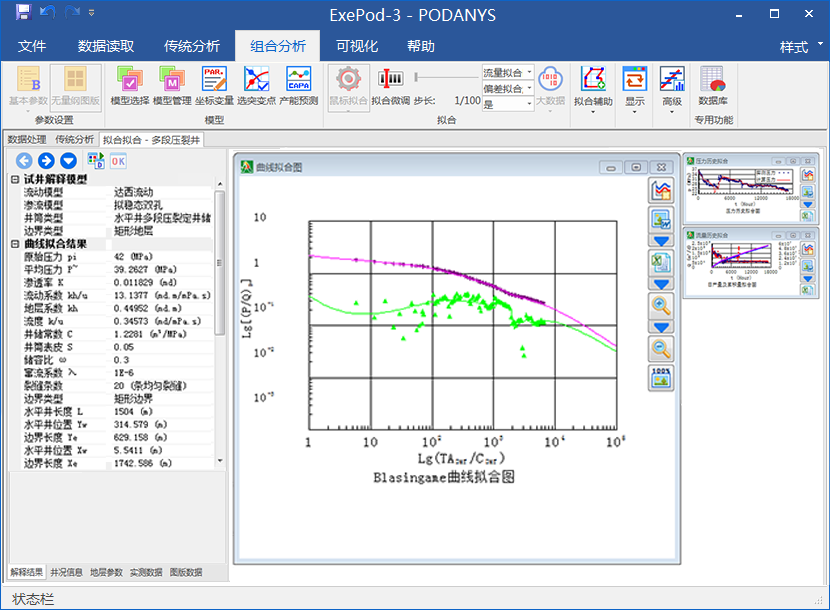
Task: Open 模型选择 model selection tool
Action: [129, 86]
